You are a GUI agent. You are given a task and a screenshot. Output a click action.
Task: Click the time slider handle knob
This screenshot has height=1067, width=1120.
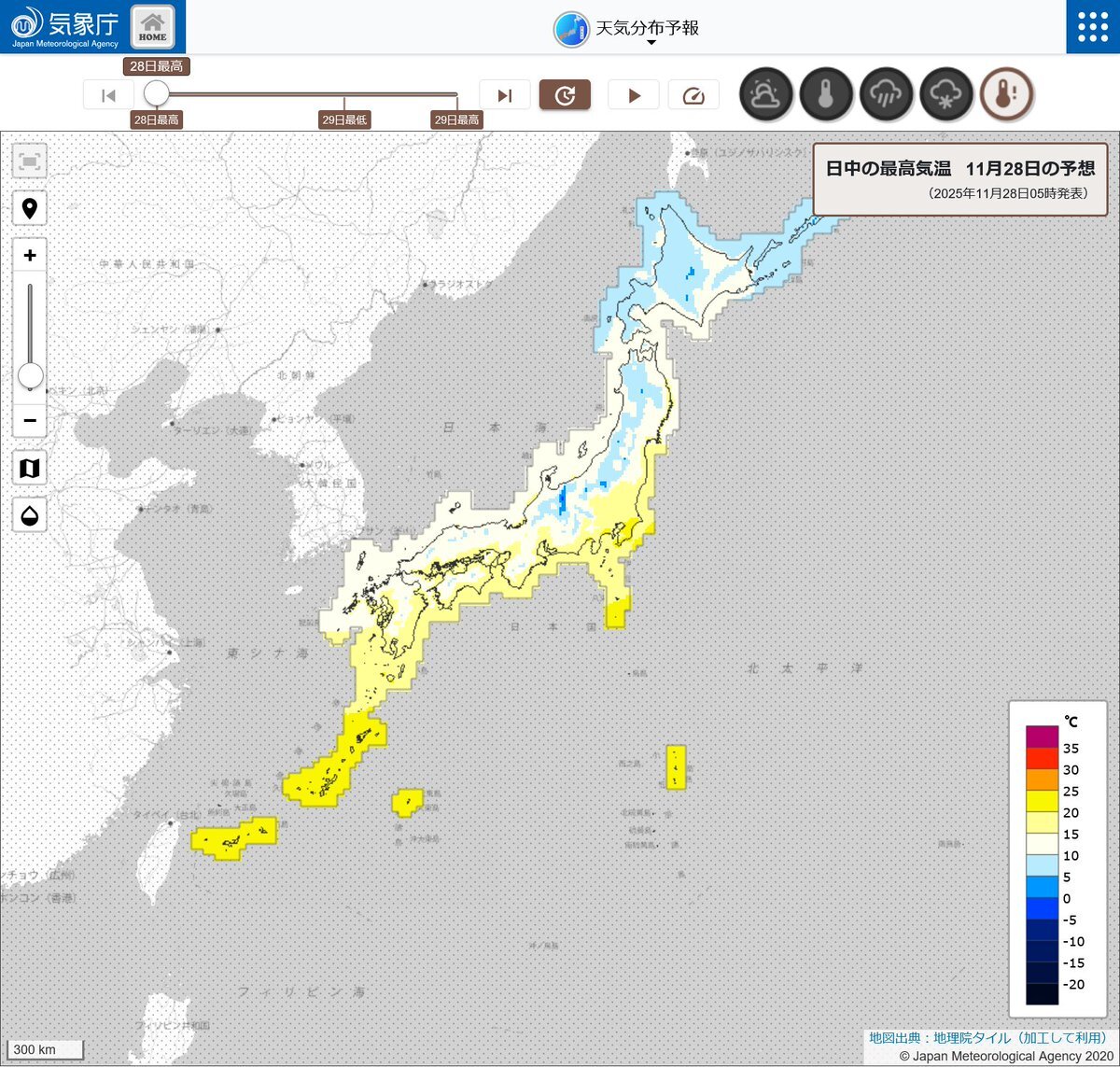pyautogui.click(x=157, y=93)
